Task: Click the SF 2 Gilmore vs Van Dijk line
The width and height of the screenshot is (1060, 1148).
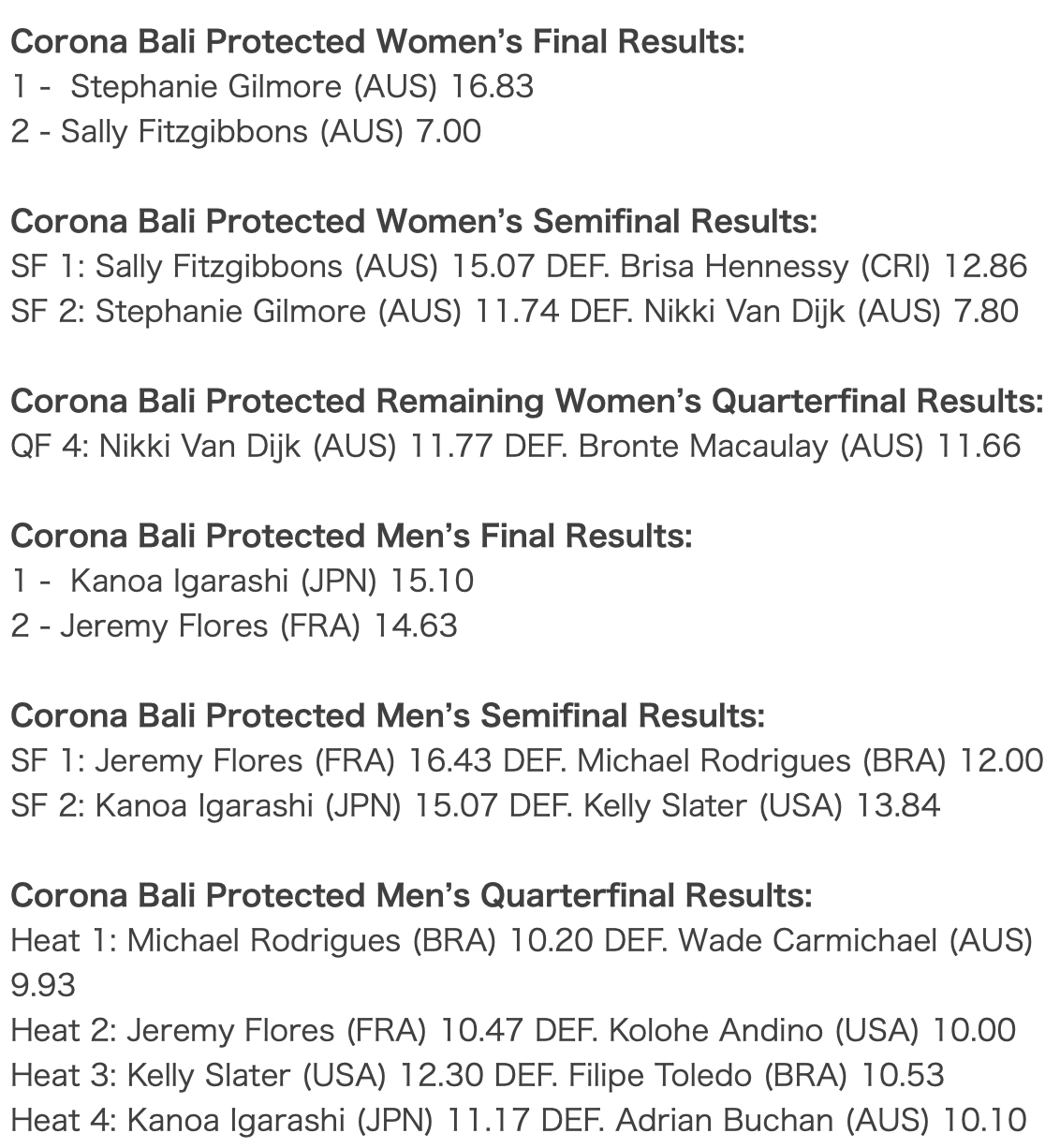Action: click(x=515, y=312)
